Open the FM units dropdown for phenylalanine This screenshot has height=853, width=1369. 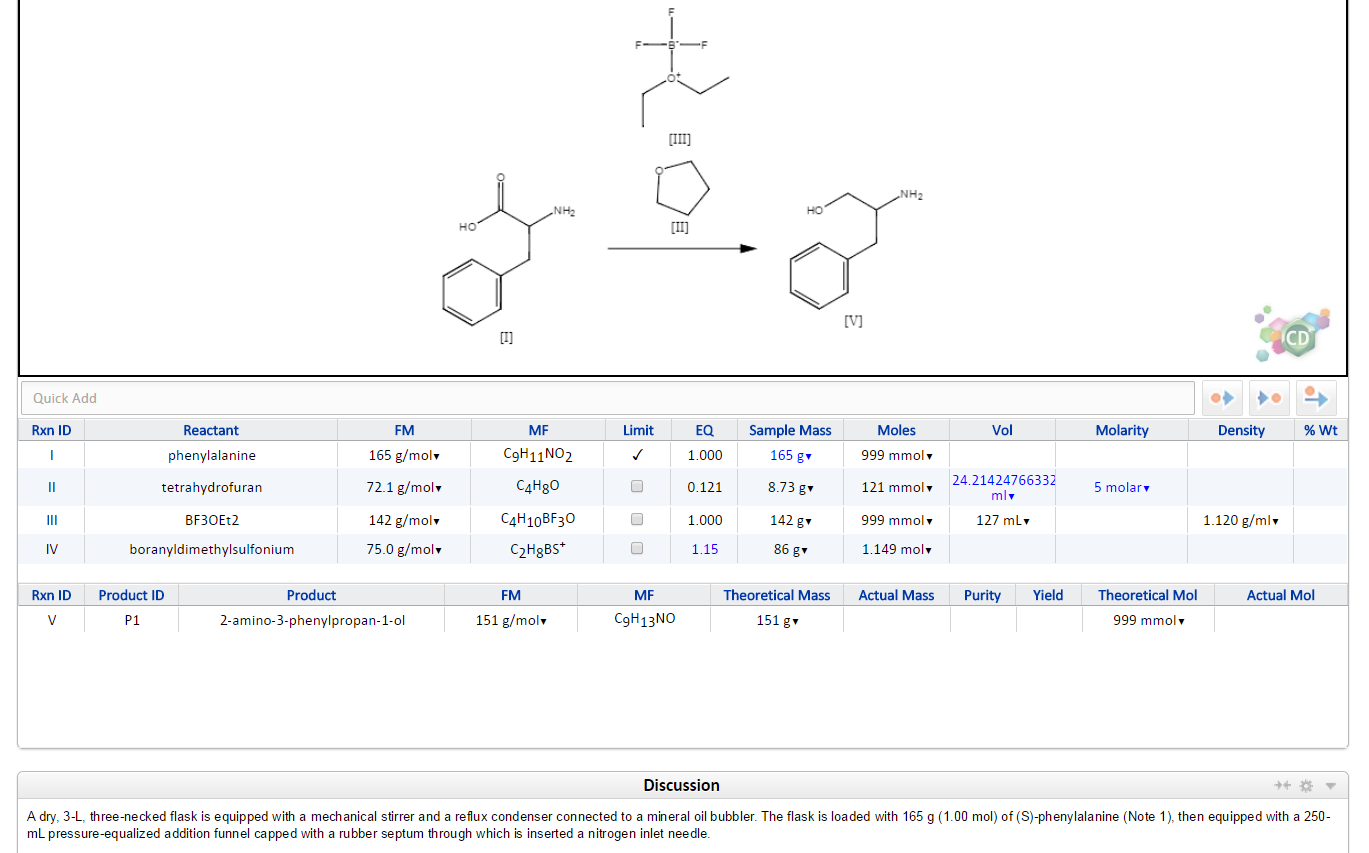[x=436, y=455]
